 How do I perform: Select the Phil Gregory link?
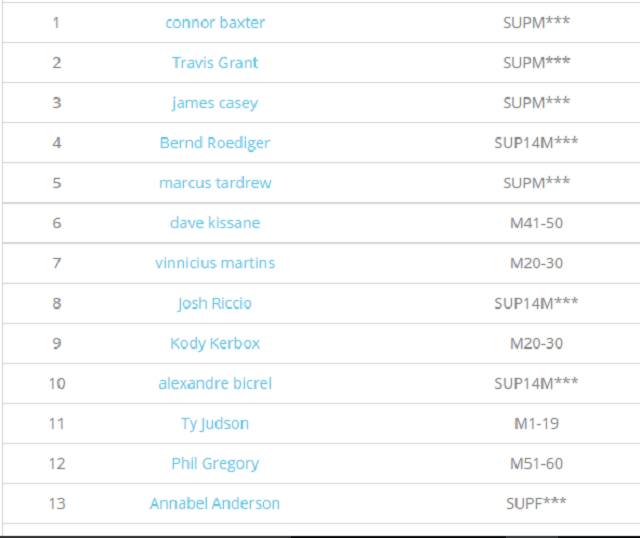click(x=215, y=463)
